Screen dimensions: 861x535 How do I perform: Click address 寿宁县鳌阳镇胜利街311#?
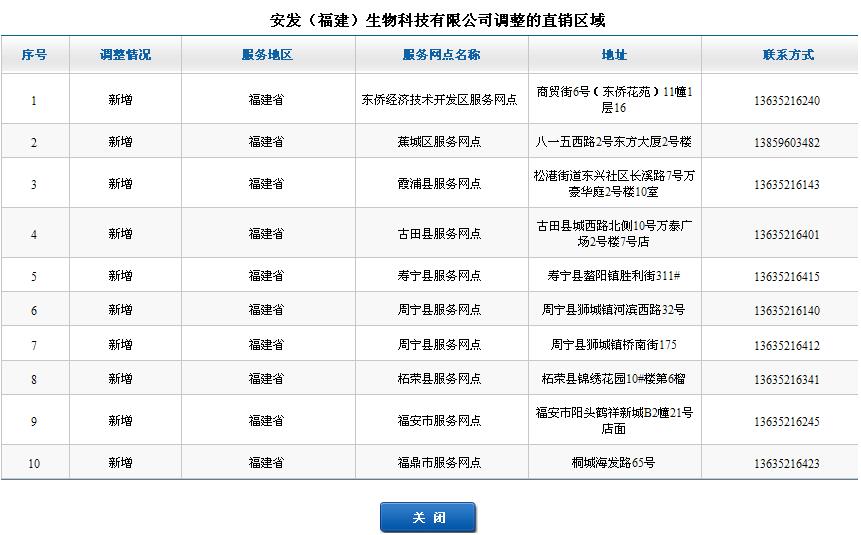coord(614,275)
